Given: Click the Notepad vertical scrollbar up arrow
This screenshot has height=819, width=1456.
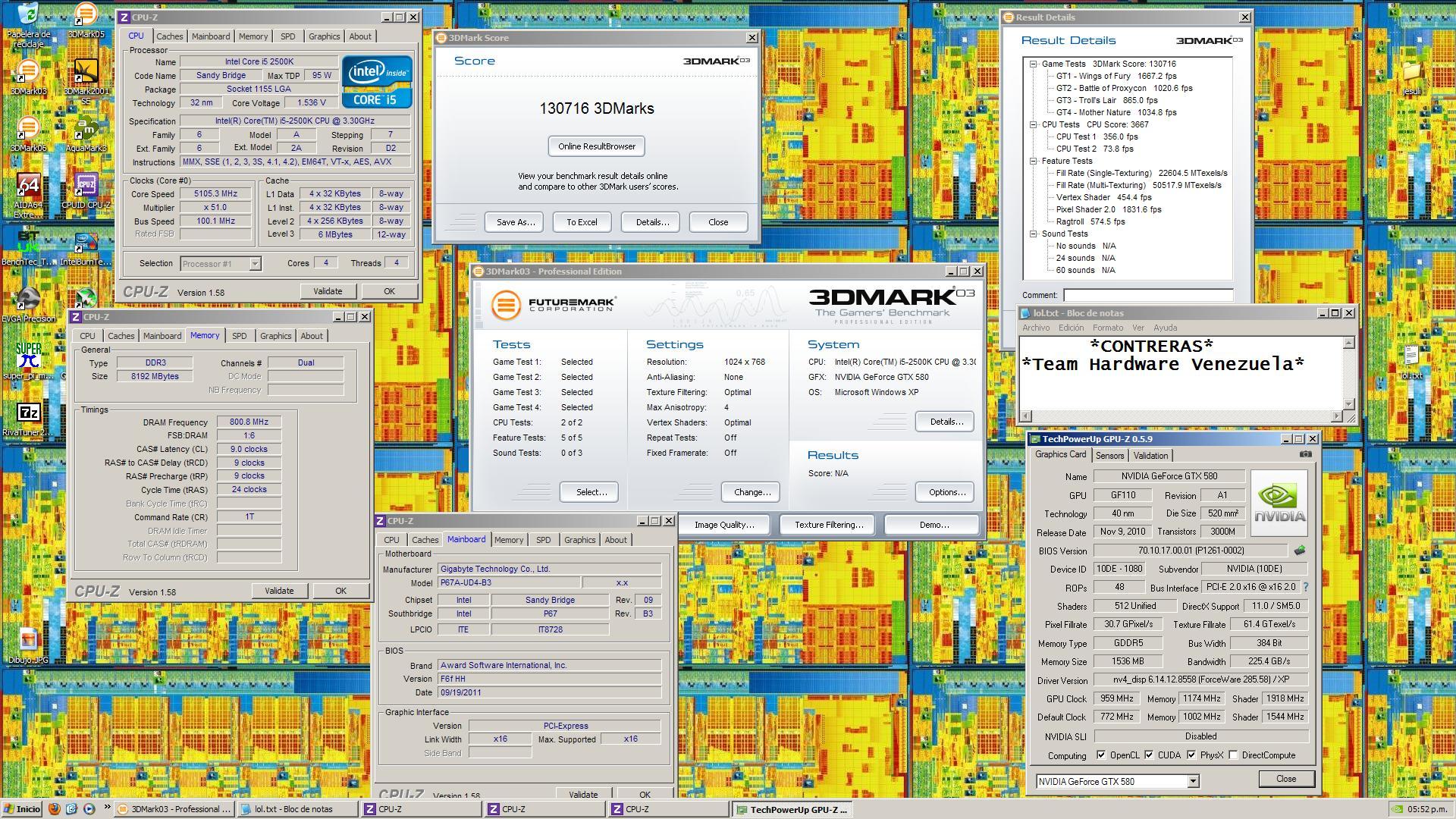Looking at the screenshot, I should pyautogui.click(x=1348, y=343).
